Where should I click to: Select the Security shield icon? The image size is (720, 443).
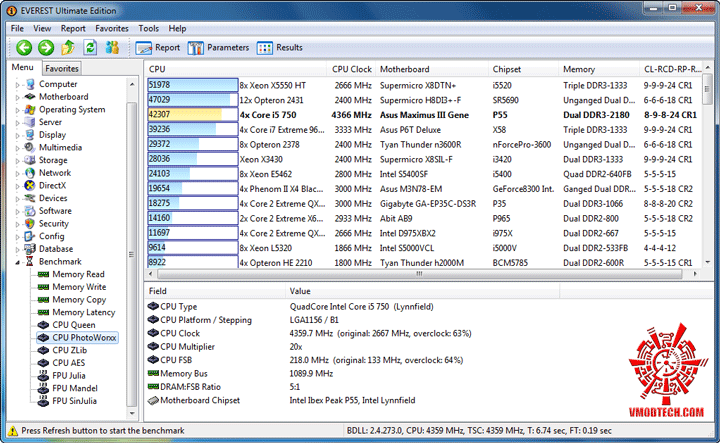[30, 224]
